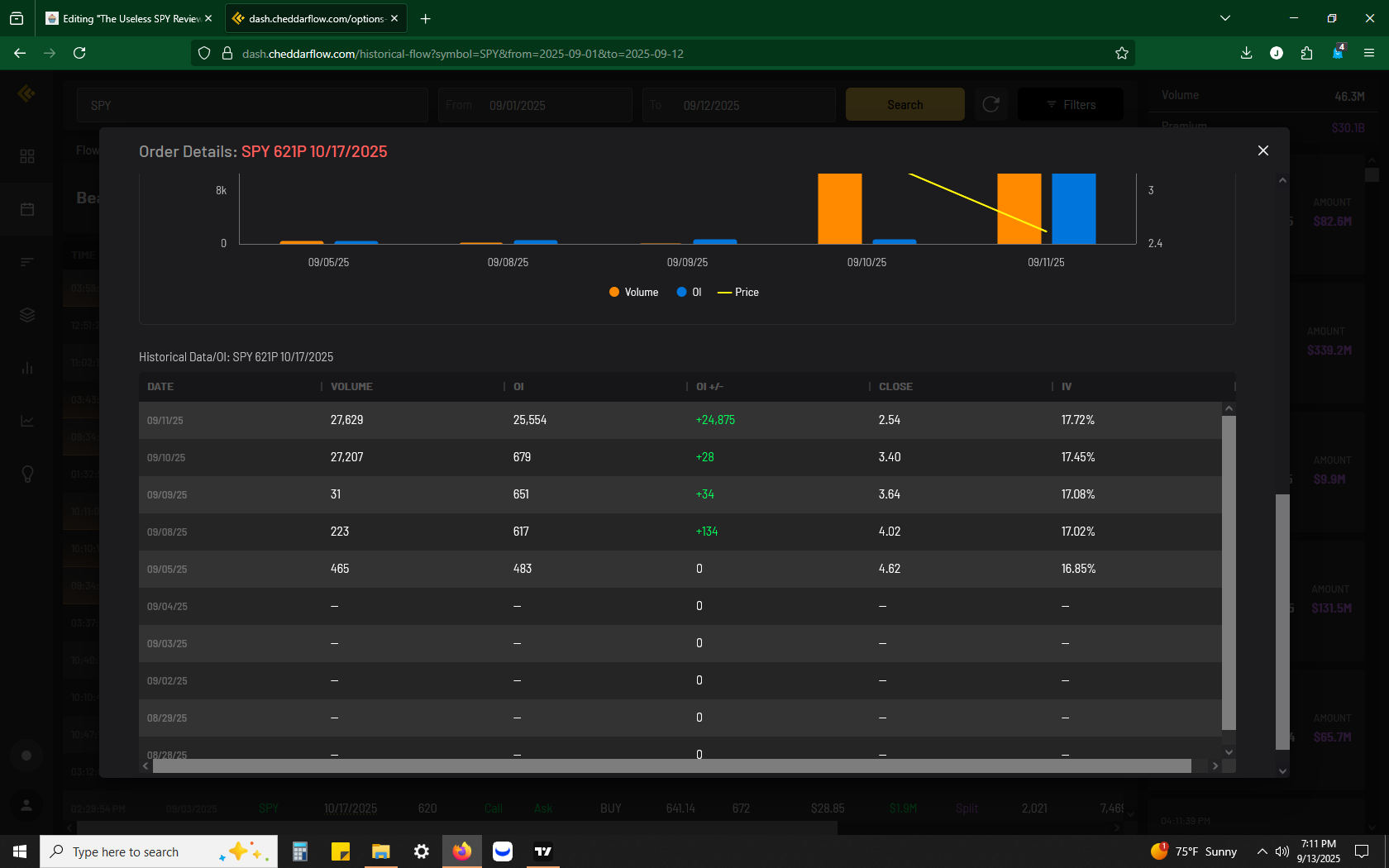
Task: Close the Order Details dialog
Action: point(1263,150)
